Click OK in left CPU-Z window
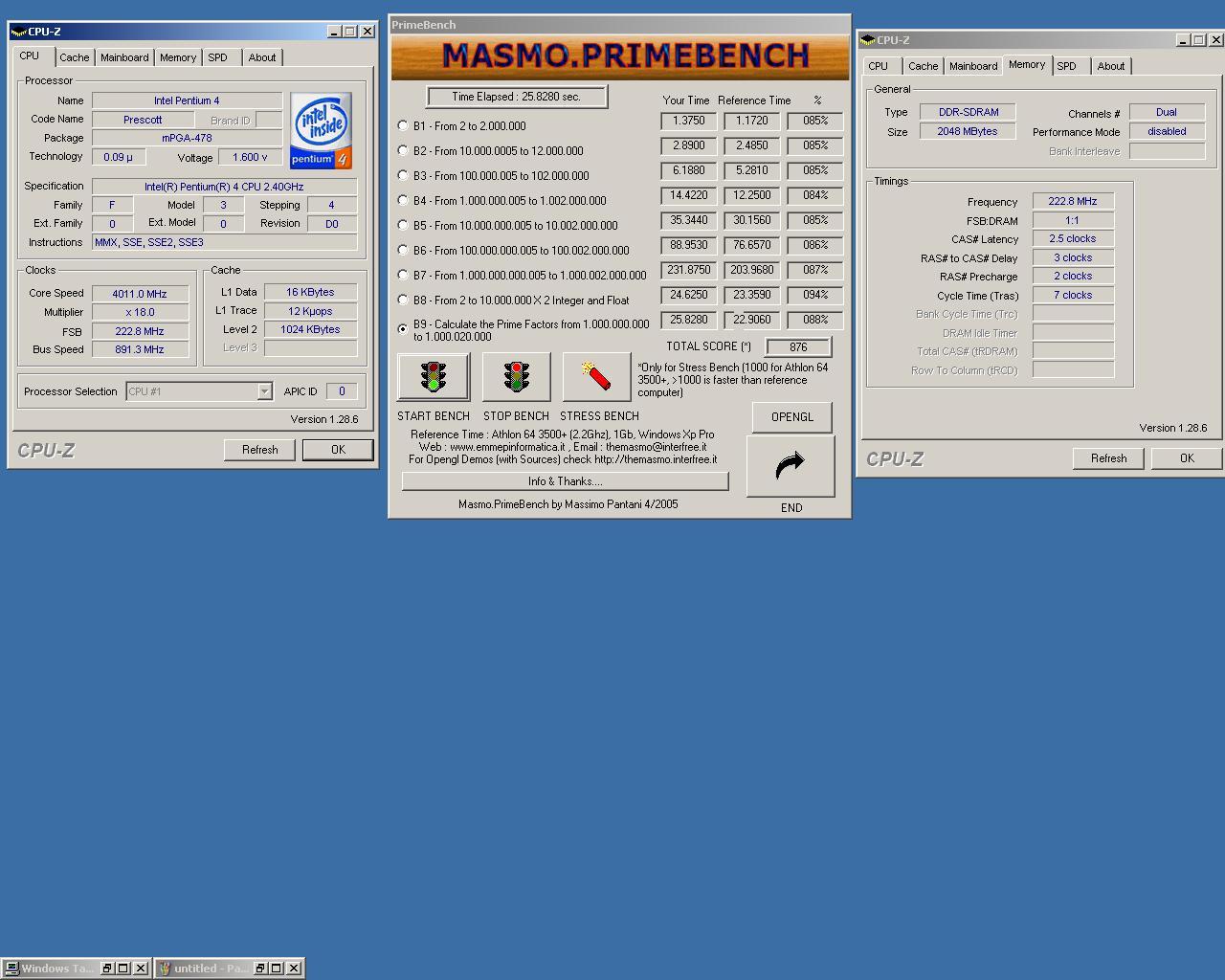The width and height of the screenshot is (1225, 980). 338,450
